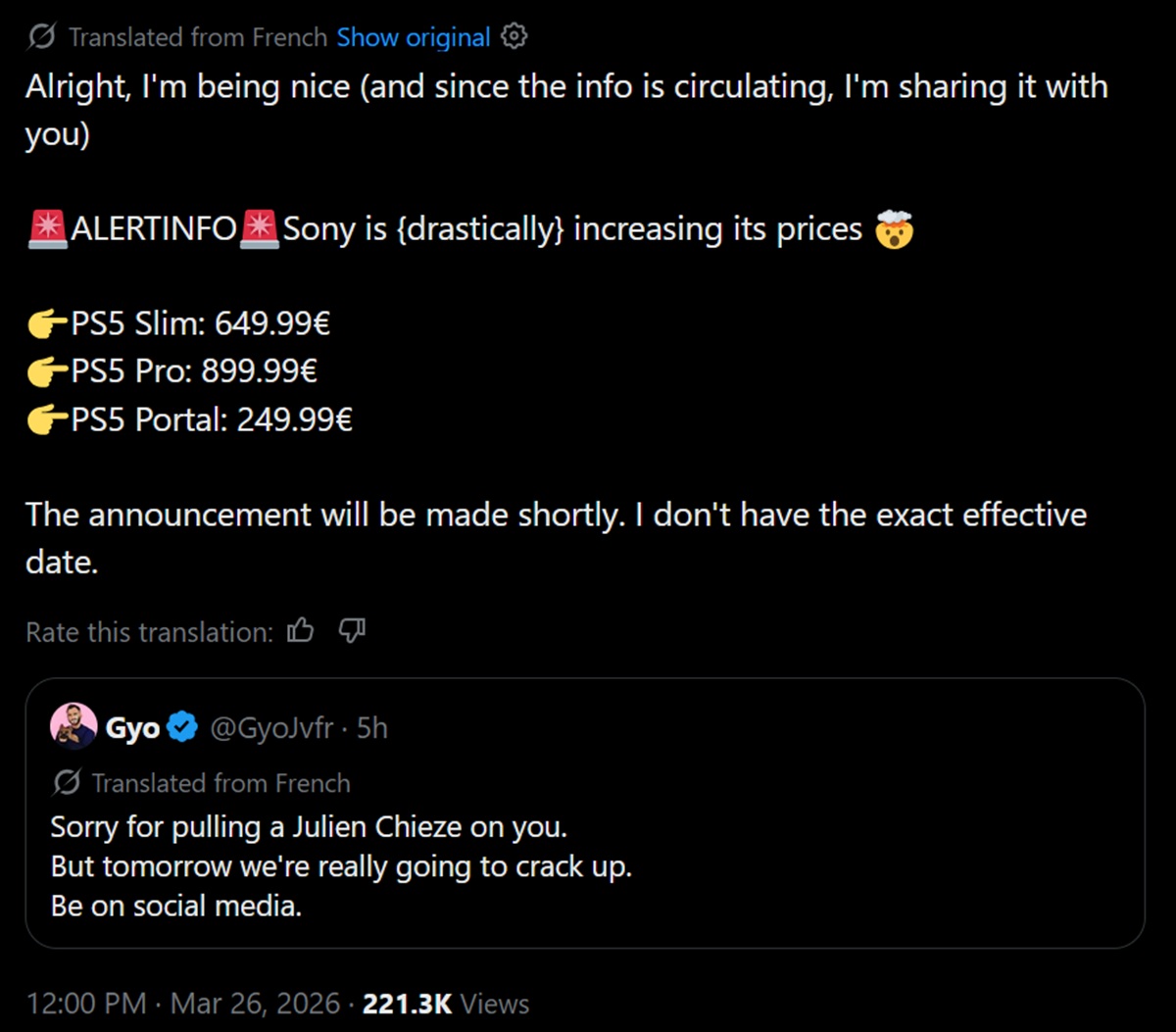Image resolution: width=1176 pixels, height=1032 pixels.
Task: Click the Gyo display name
Action: click(x=132, y=728)
